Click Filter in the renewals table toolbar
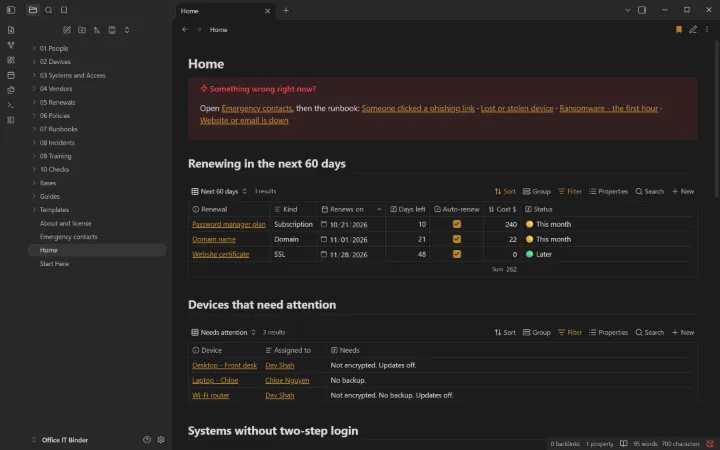 click(569, 191)
